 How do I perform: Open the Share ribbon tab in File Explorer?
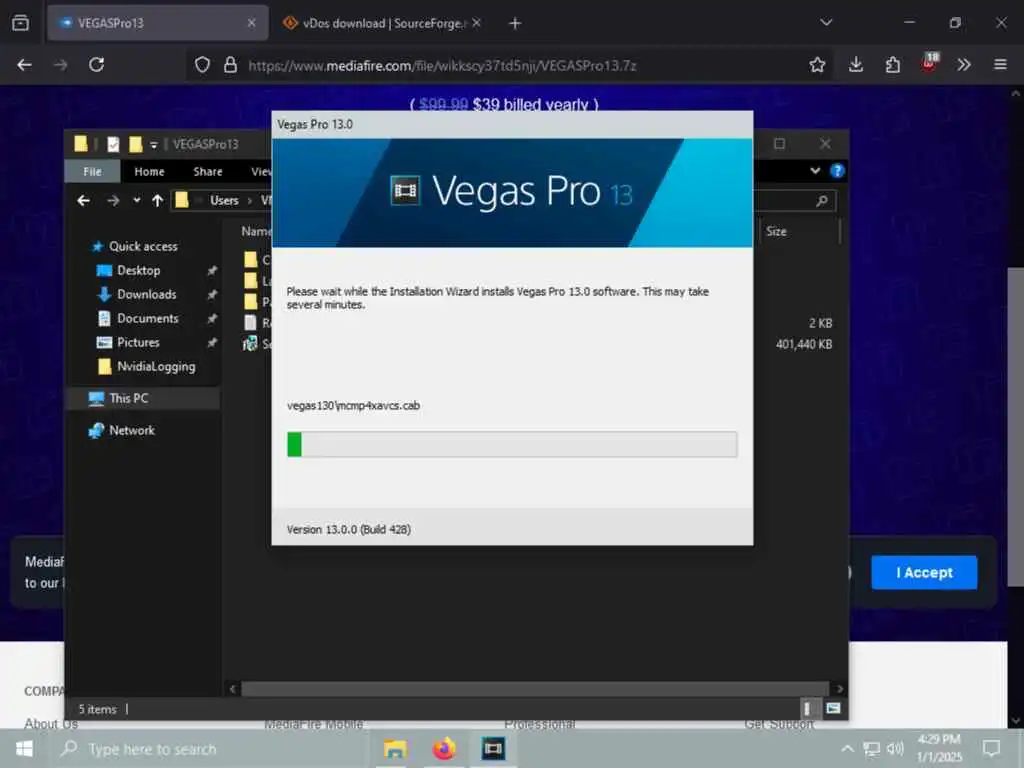coord(208,171)
